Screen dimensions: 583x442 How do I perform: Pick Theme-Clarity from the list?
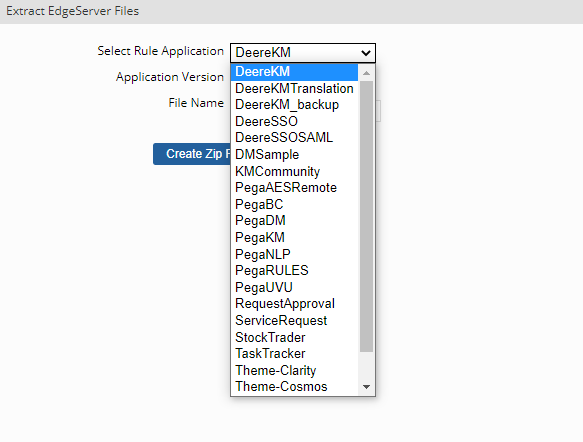pos(294,370)
